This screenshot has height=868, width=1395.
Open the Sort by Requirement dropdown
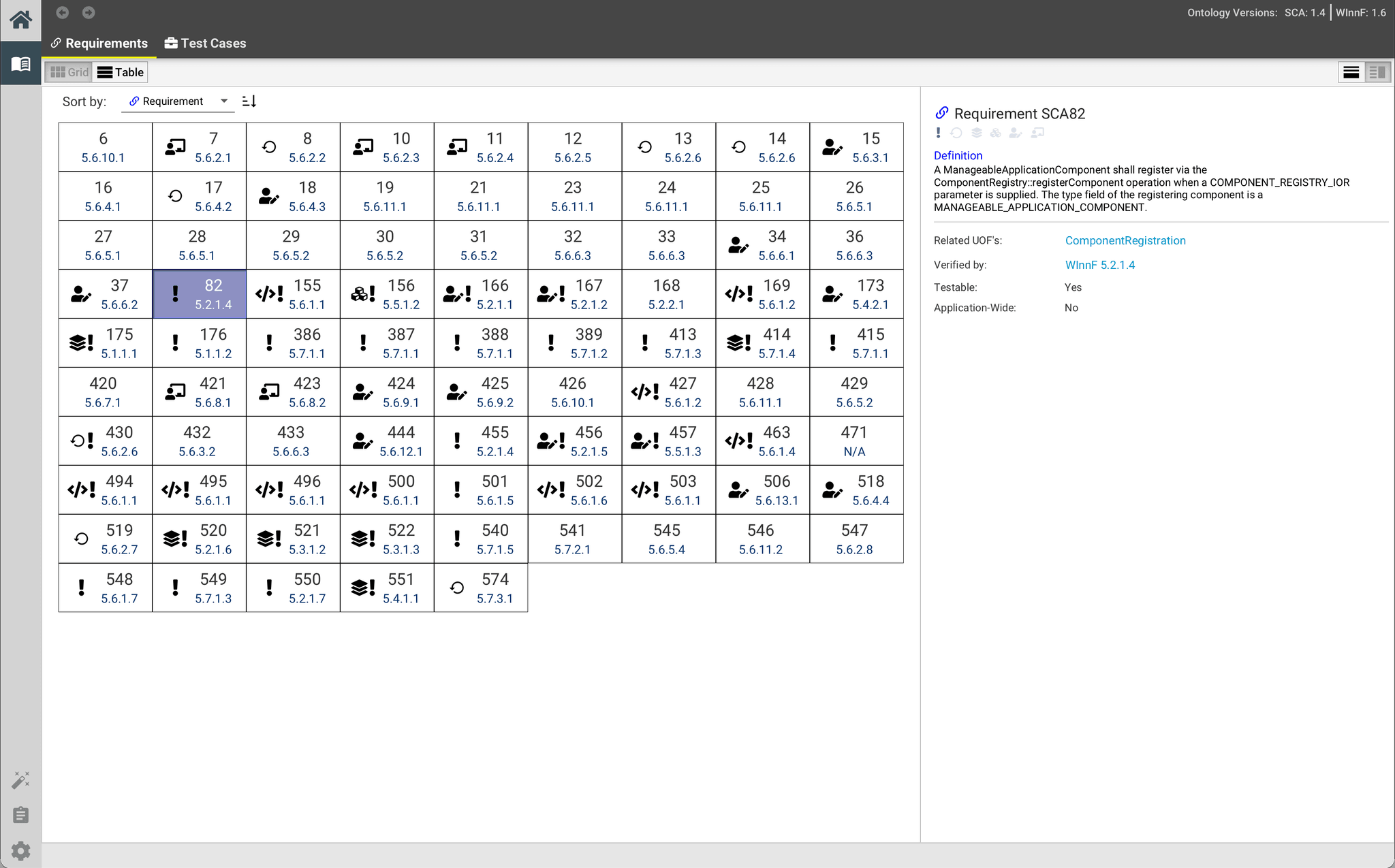(177, 101)
